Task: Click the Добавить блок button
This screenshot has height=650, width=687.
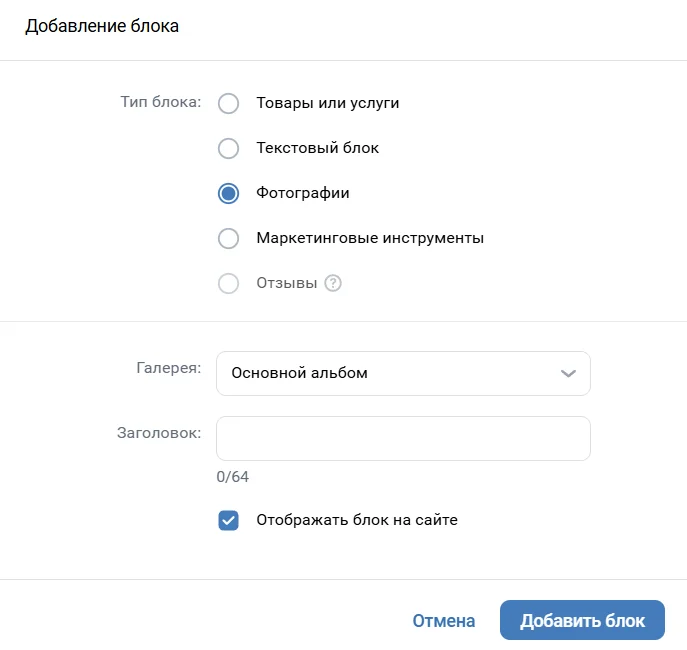Action: [582, 620]
